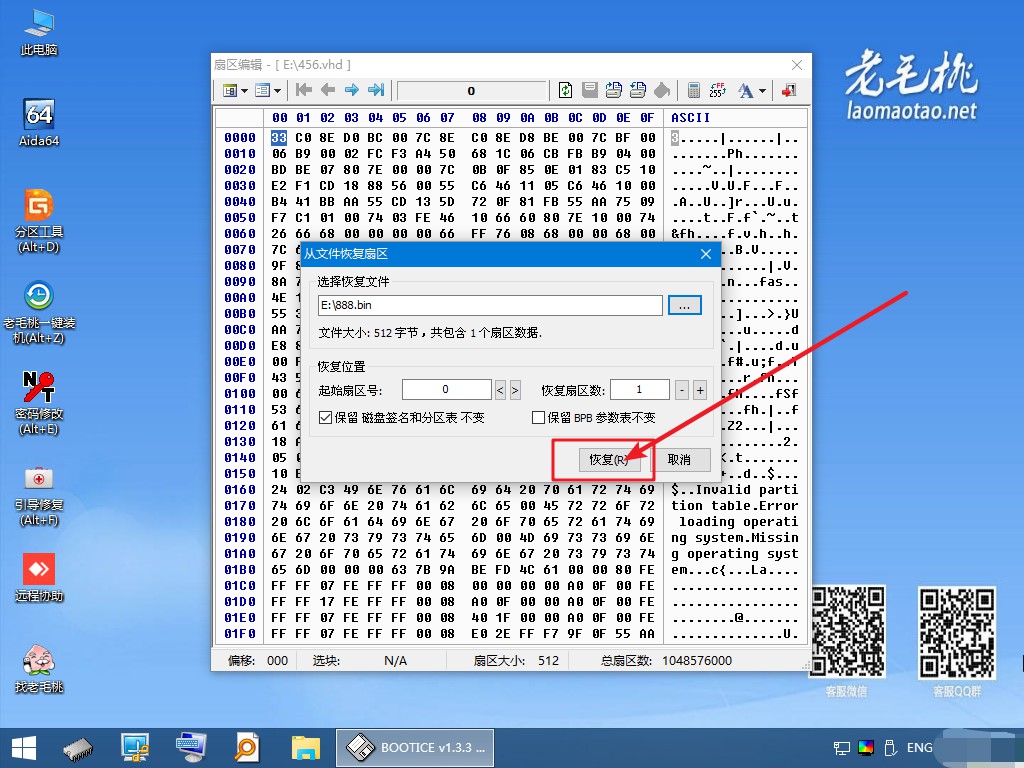Click the restore file path field E:\888.bin
The height and width of the screenshot is (768, 1024).
(x=490, y=305)
